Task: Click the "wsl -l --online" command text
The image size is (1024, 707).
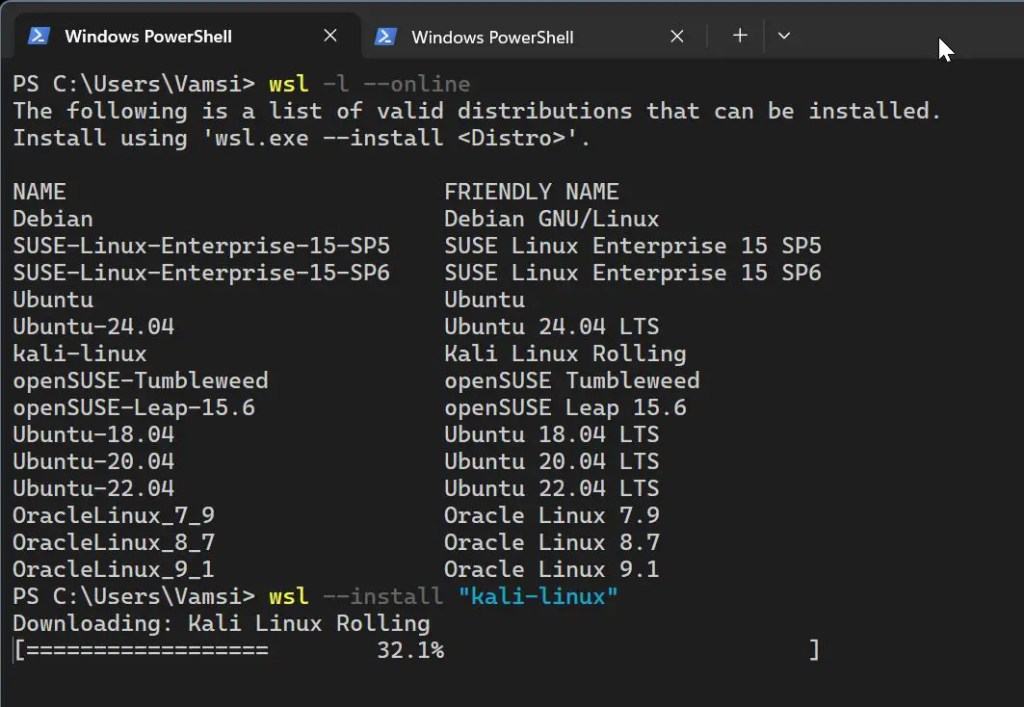Action: [369, 83]
